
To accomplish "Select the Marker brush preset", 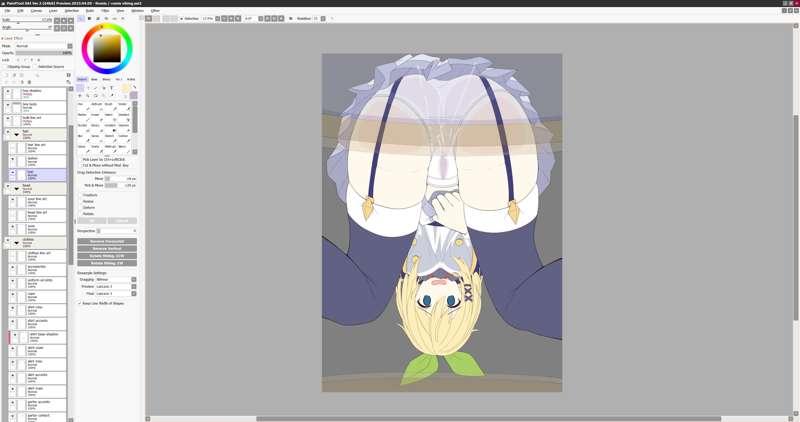I will [84, 117].
